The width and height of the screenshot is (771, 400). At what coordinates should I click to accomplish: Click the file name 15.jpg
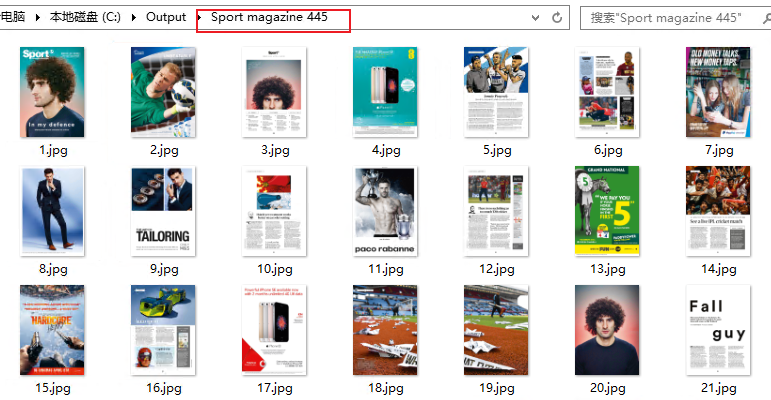click(53, 388)
